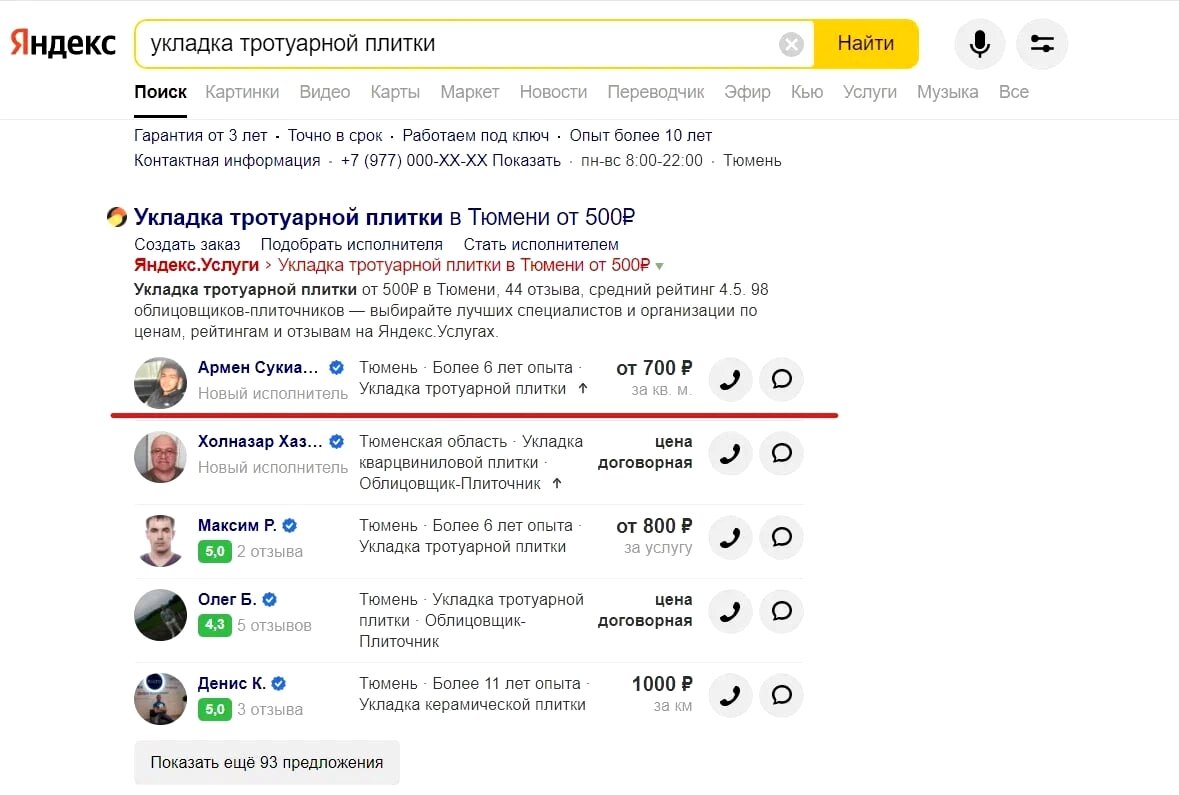Call Холназар Хаз with the phone icon
Viewport: 1179px width, 795px height.
(730, 454)
